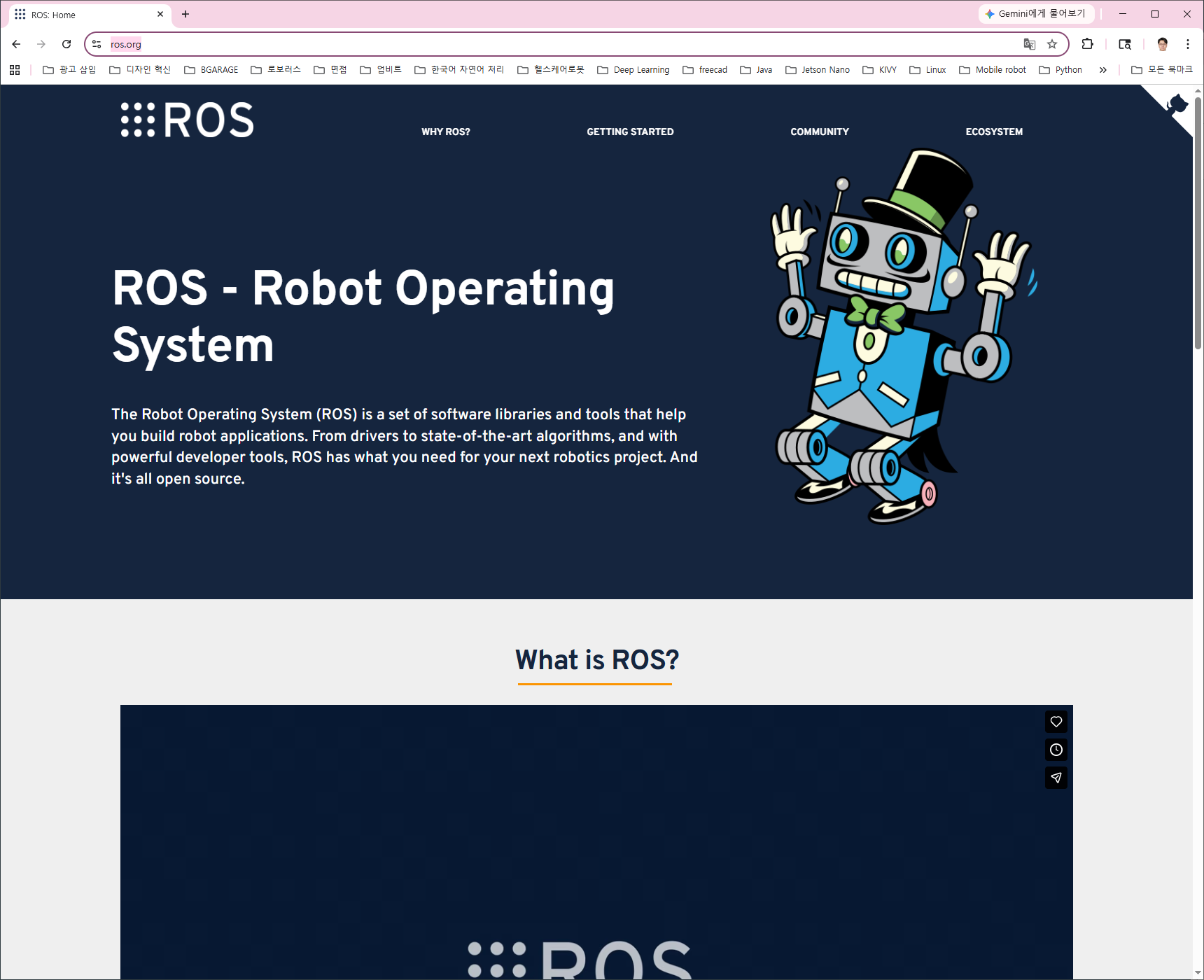Open the GETTING STARTED menu

coord(630,132)
